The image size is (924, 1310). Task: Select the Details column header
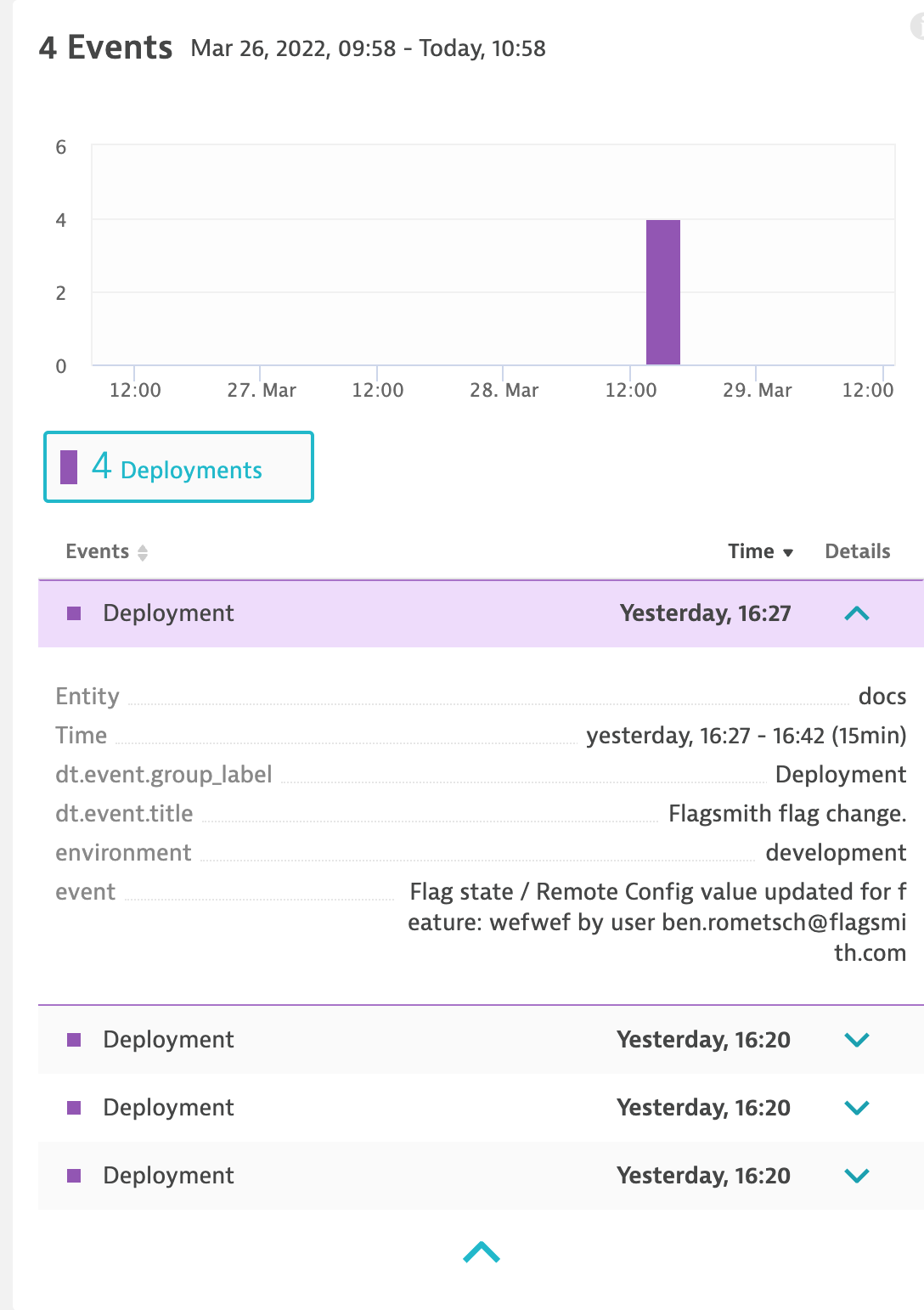[x=857, y=551]
